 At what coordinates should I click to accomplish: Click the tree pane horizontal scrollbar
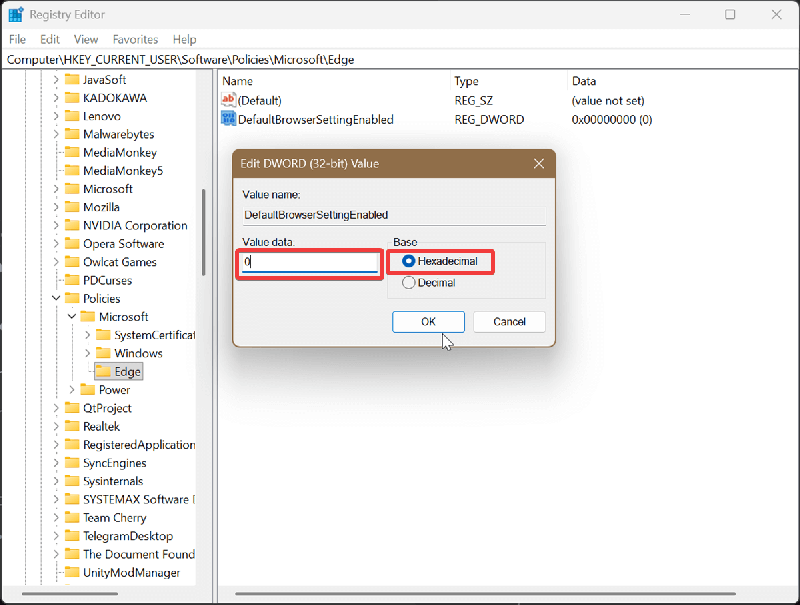click(70, 594)
